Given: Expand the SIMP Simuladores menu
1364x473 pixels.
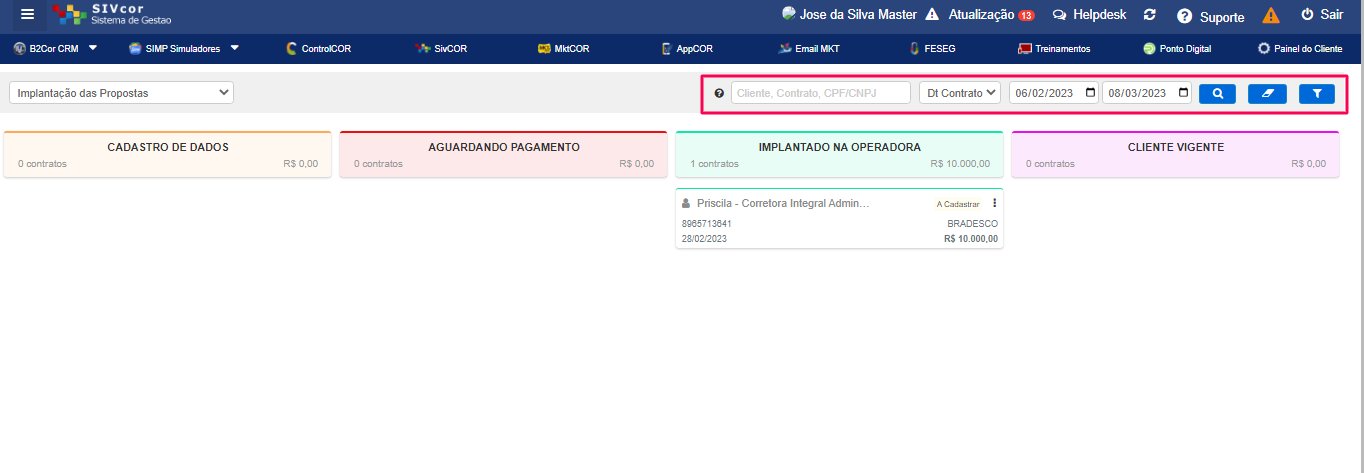Looking at the screenshot, I should [x=184, y=48].
